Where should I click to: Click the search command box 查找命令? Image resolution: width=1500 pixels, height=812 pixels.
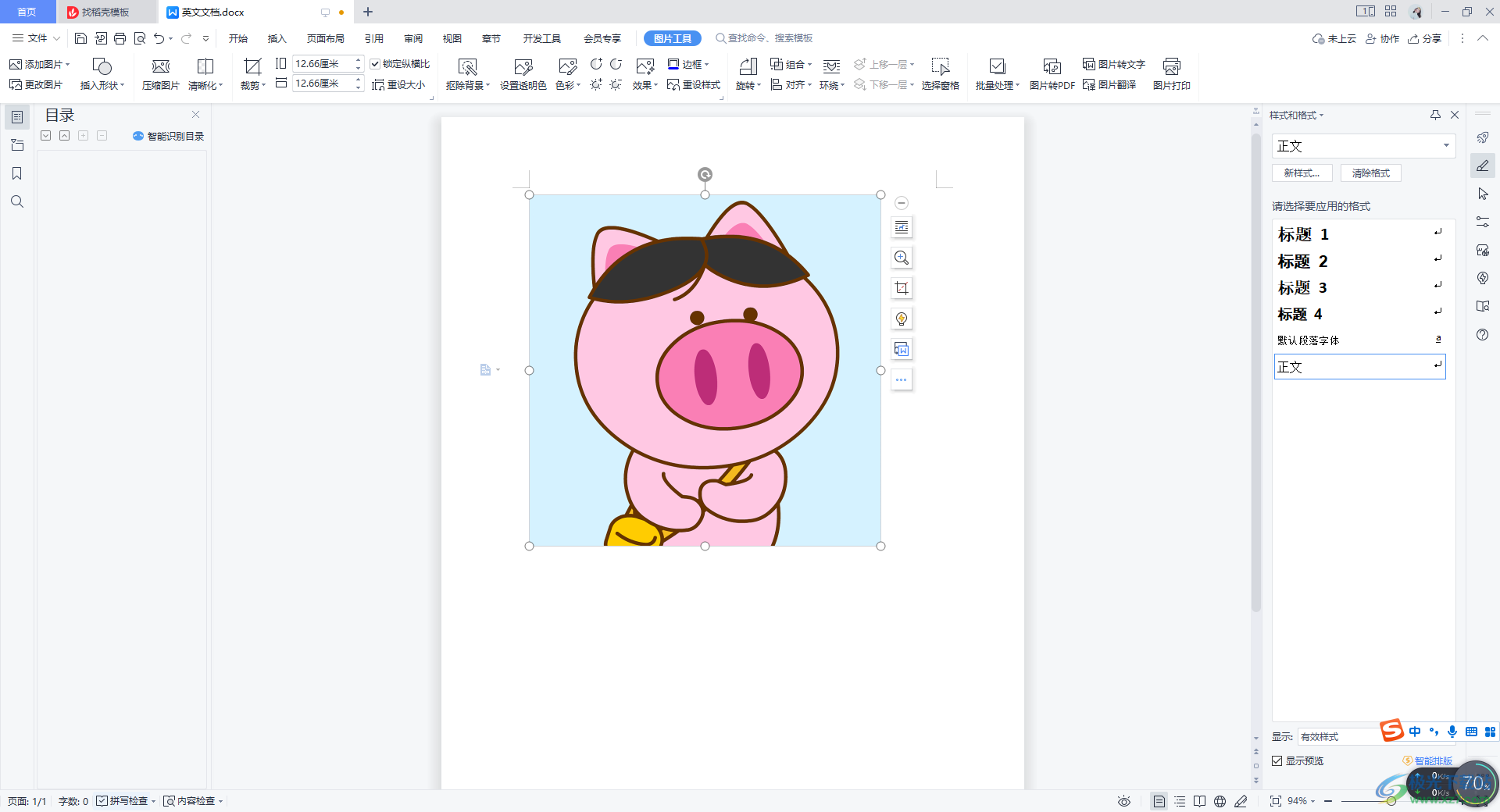coord(764,38)
